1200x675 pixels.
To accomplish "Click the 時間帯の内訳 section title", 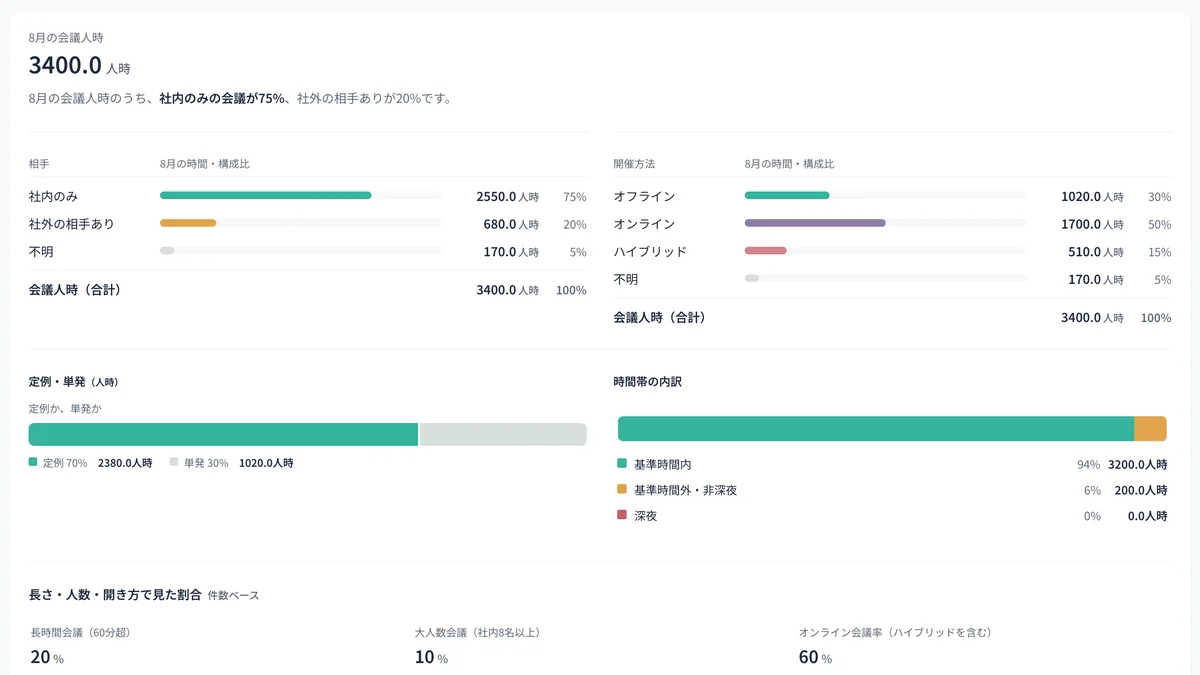I will click(648, 382).
